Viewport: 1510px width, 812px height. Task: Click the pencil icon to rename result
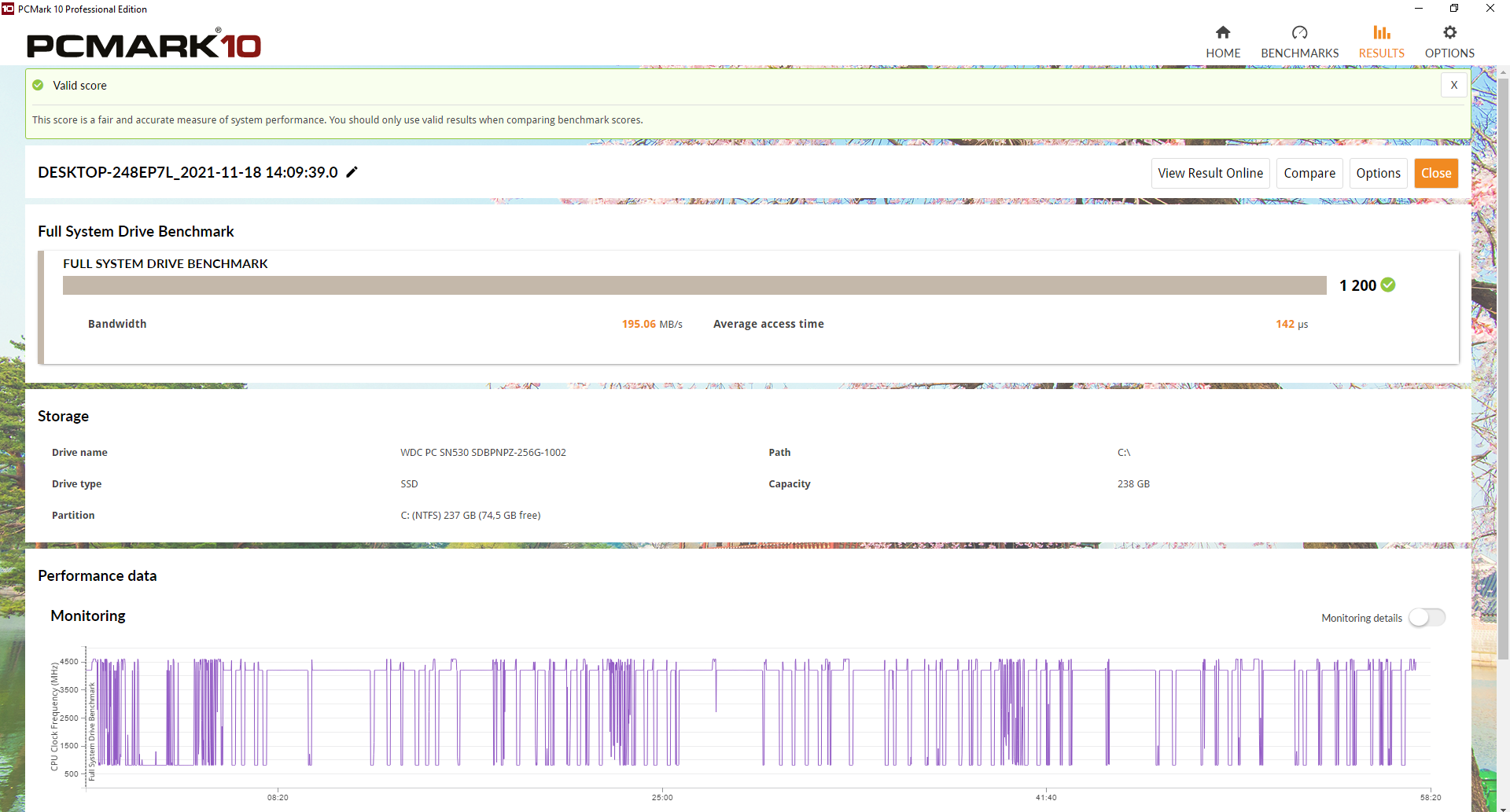pyautogui.click(x=352, y=172)
